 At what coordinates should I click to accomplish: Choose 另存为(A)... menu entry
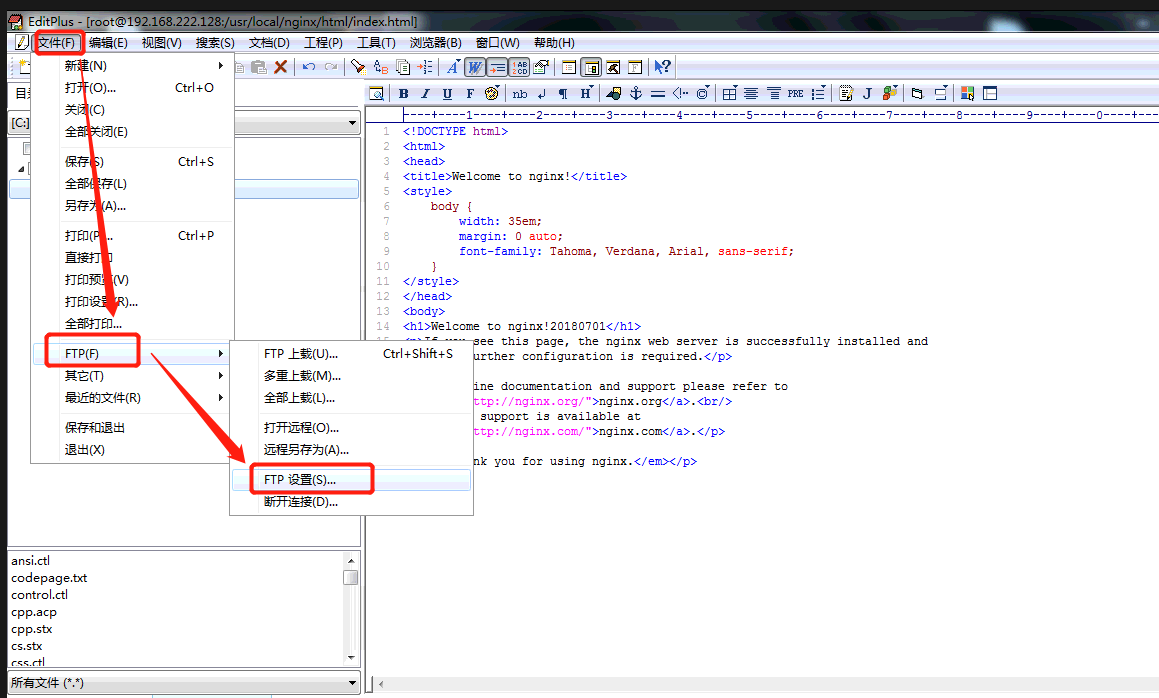coord(133,206)
